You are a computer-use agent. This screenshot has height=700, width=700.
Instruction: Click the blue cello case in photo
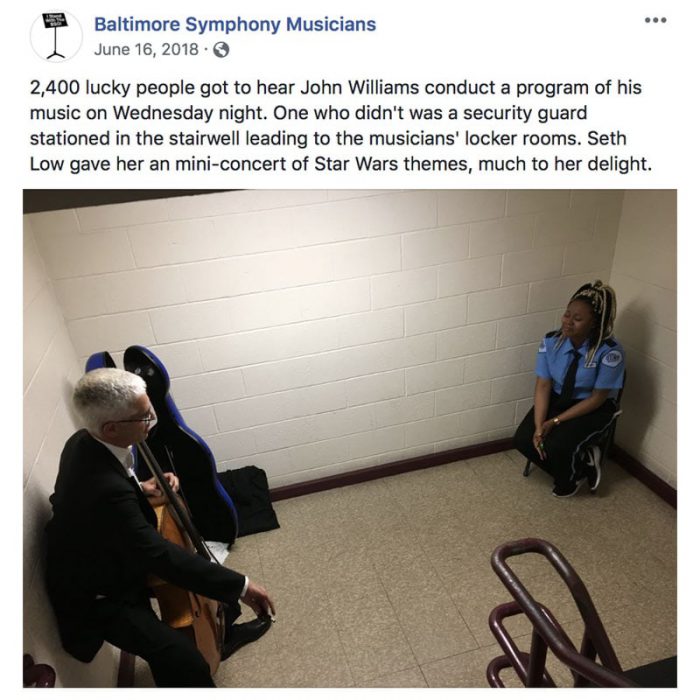click(170, 442)
